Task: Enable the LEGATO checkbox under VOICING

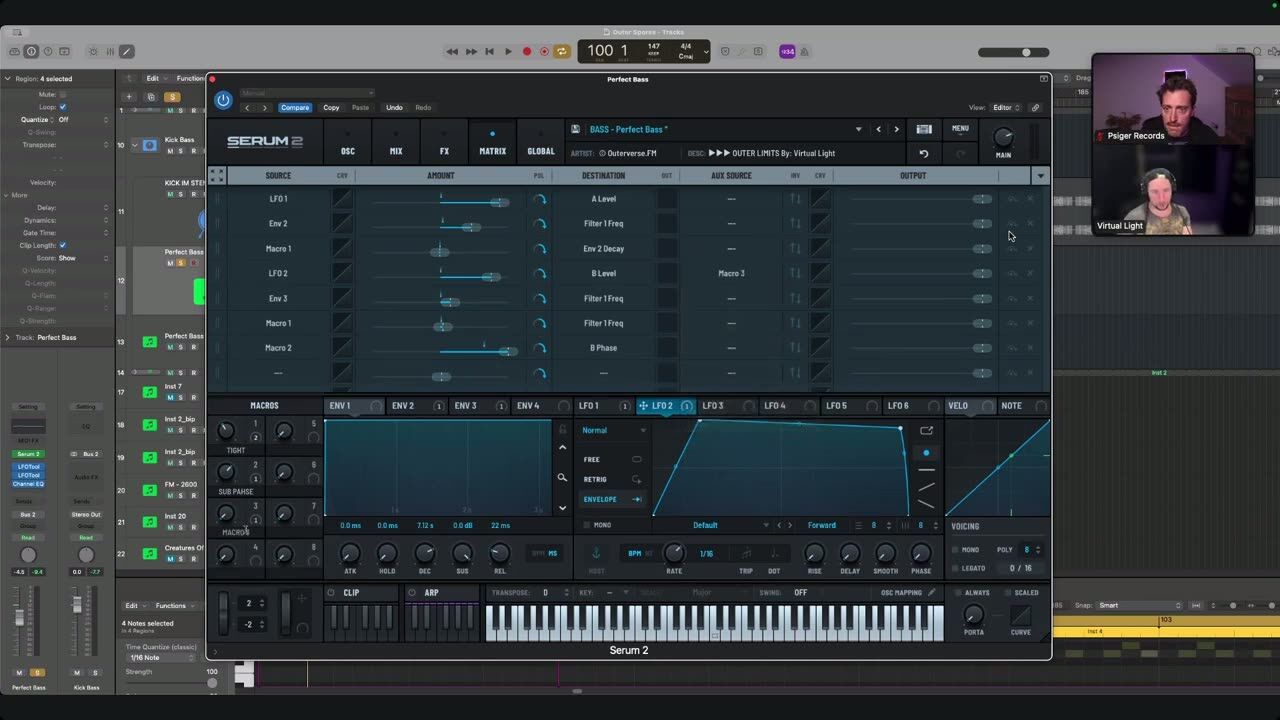Action: [955, 568]
